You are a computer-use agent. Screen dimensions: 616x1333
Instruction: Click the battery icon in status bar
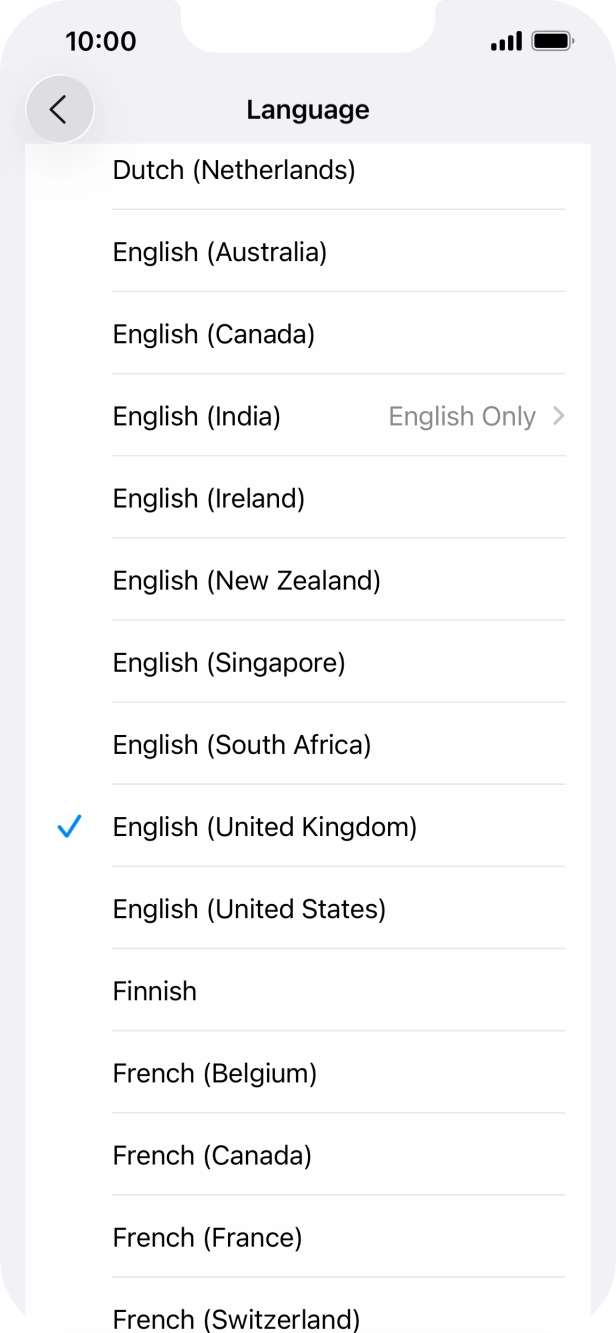[x=550, y=41]
